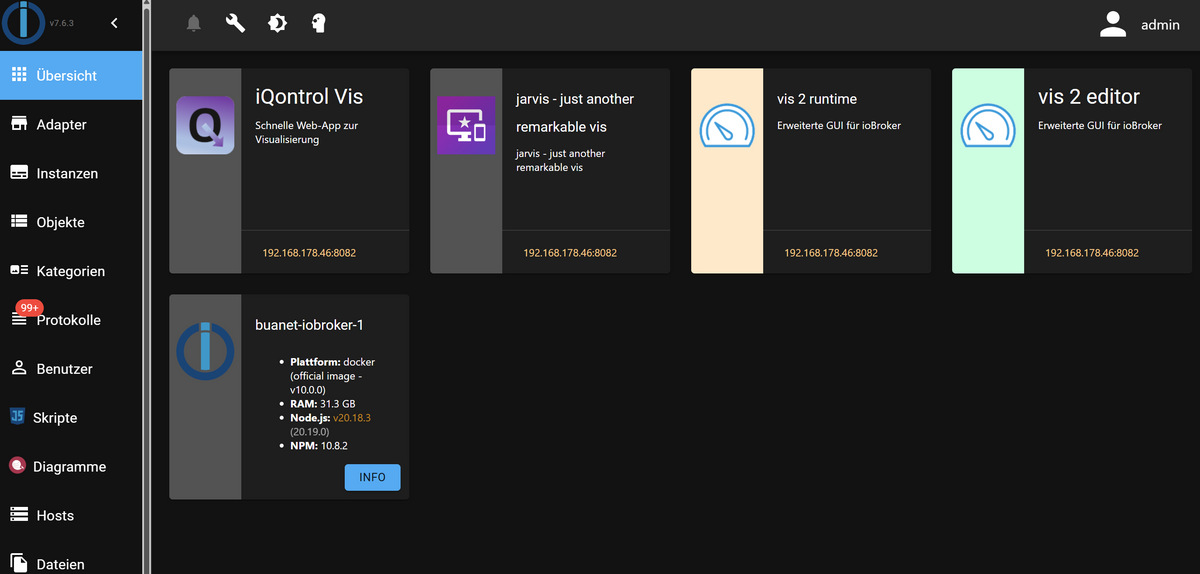Click the RAM: 31.3 GB entry
The image size is (1200, 574).
pyautogui.click(x=322, y=403)
